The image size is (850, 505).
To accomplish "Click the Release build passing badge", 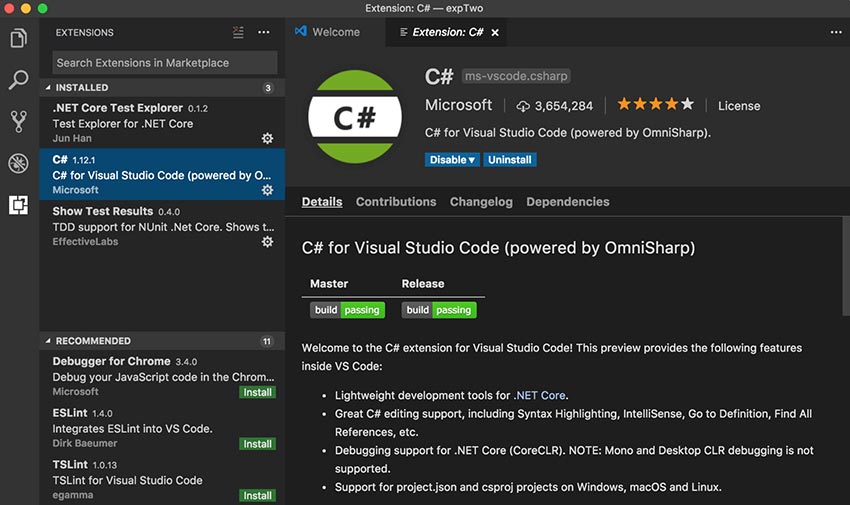I will [x=439, y=310].
